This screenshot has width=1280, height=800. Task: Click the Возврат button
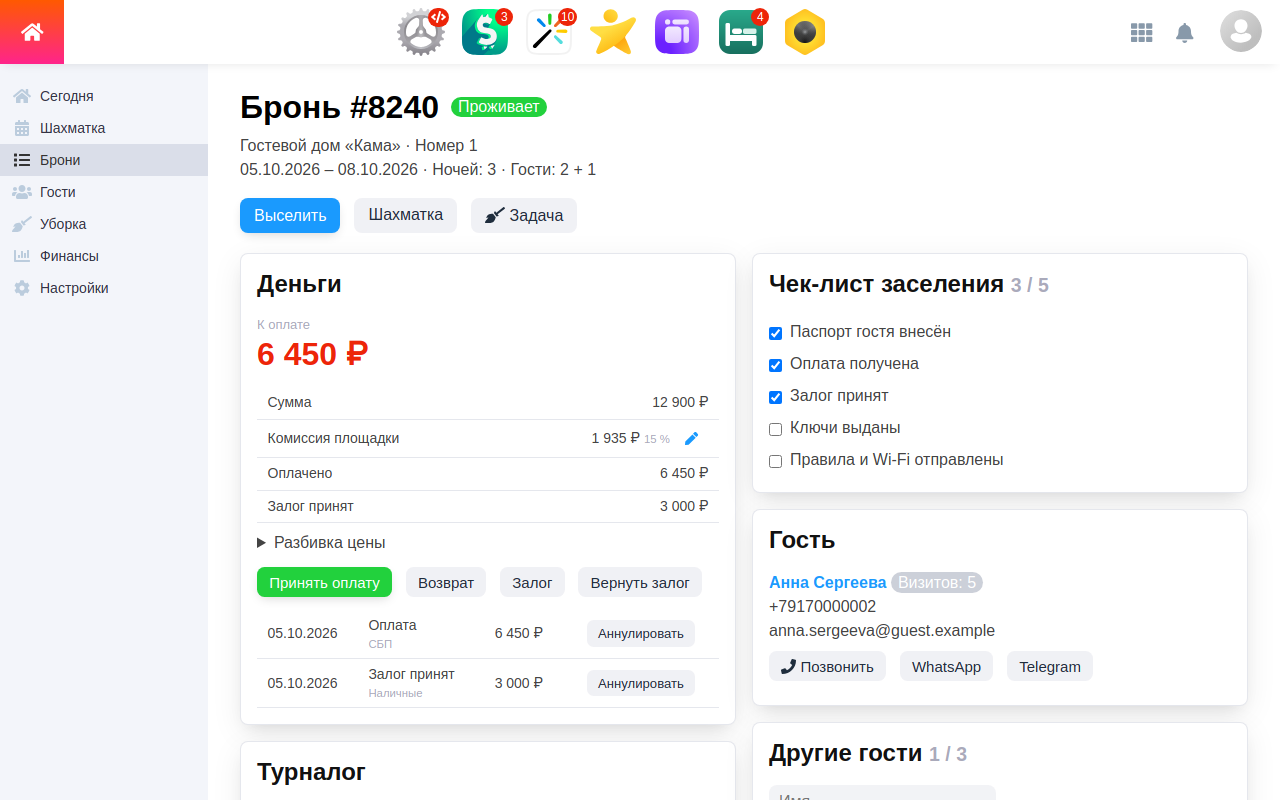[x=446, y=582]
